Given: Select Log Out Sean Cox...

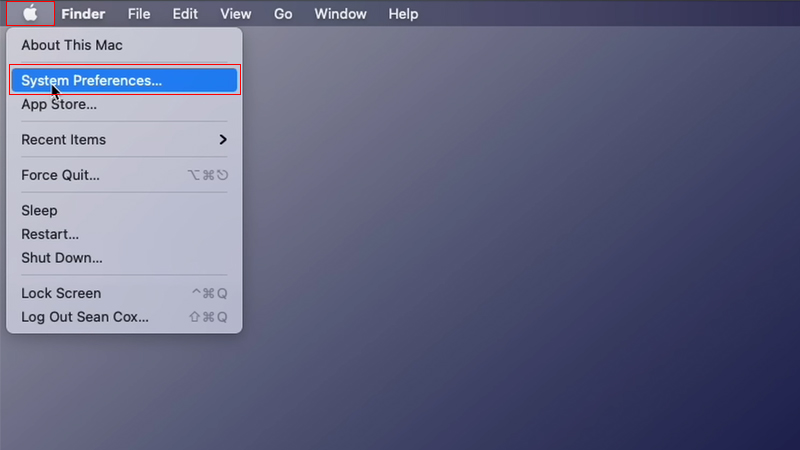Looking at the screenshot, I should [124, 317].
